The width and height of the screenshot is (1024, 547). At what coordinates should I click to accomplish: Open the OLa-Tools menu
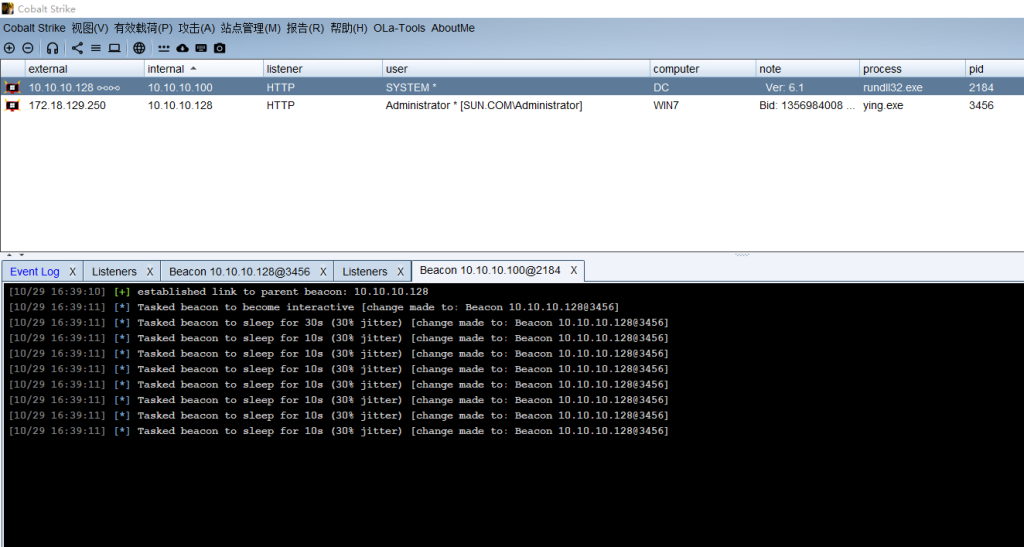[399, 28]
